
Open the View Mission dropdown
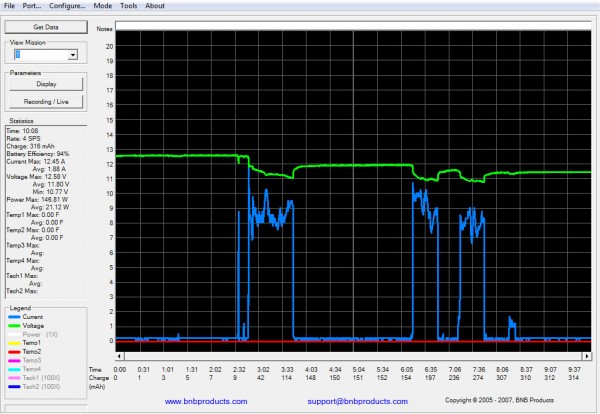73,55
